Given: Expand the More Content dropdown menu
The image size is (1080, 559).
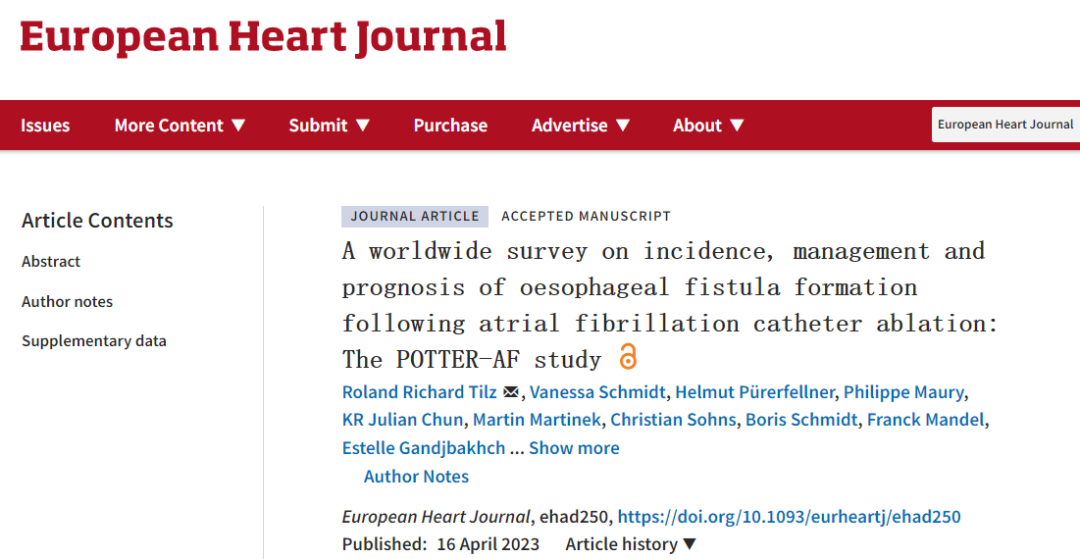Looking at the screenshot, I should pyautogui.click(x=180, y=125).
